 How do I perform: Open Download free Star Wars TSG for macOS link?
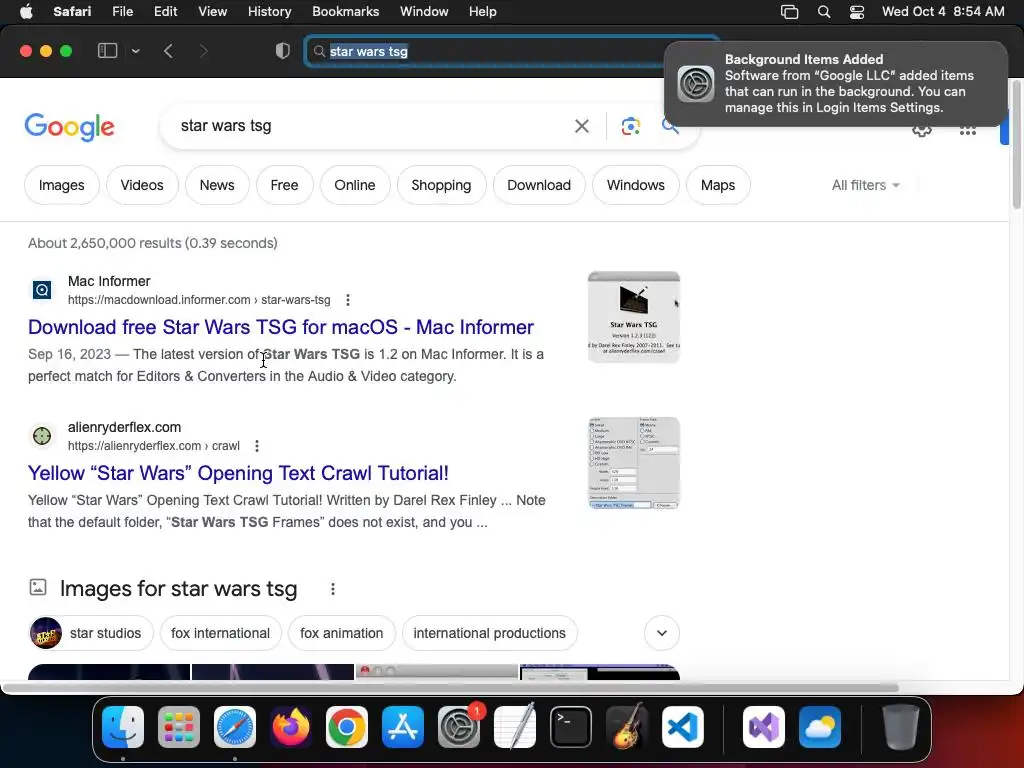click(x=281, y=327)
